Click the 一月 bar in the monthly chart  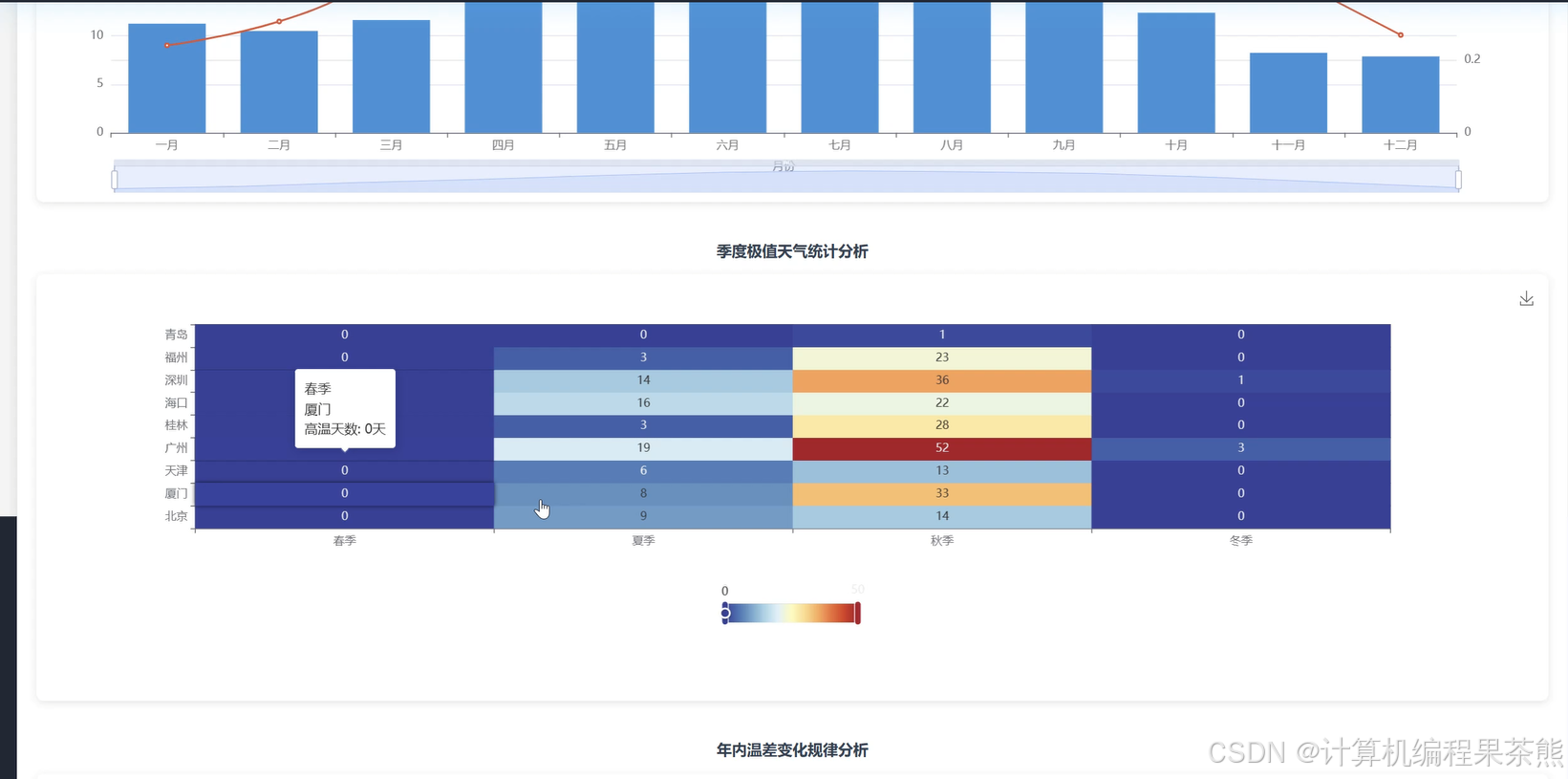coord(166,78)
